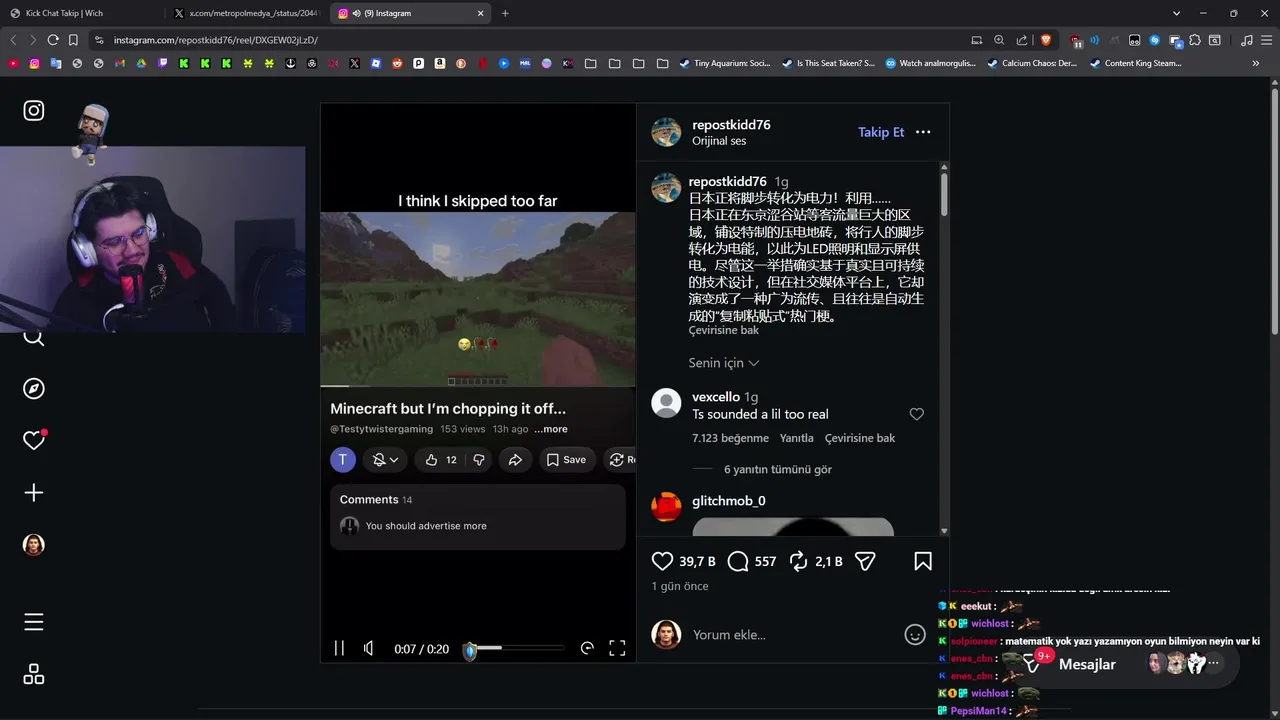Click the address bar URL
The height and width of the screenshot is (720, 1280).
pyautogui.click(x=215, y=40)
